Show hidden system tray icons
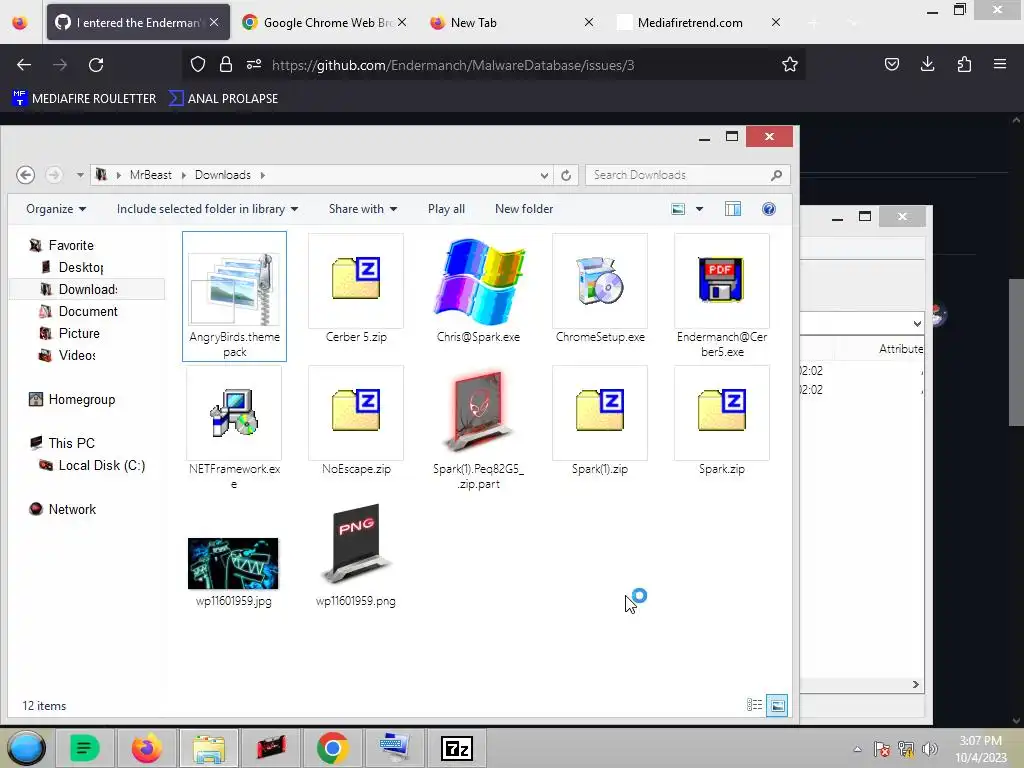The width and height of the screenshot is (1024, 768). pyautogui.click(x=857, y=749)
